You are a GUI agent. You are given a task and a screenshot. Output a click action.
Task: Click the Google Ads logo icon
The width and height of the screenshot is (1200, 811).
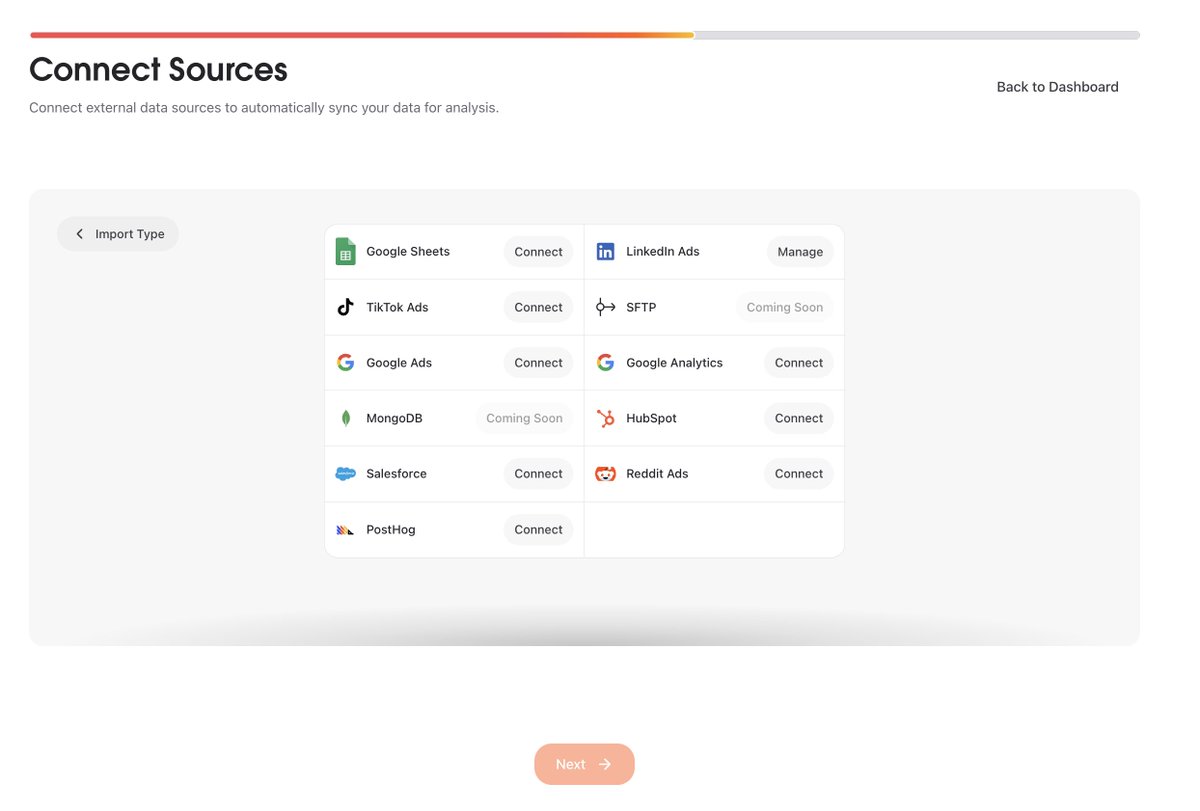pos(345,363)
